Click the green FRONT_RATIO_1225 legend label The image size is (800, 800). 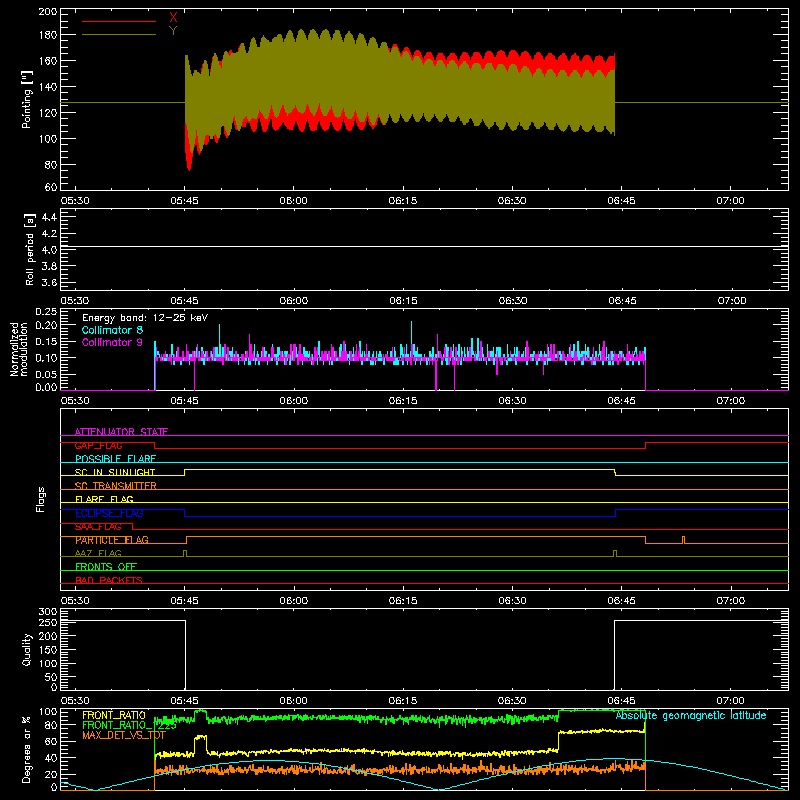(x=130, y=725)
